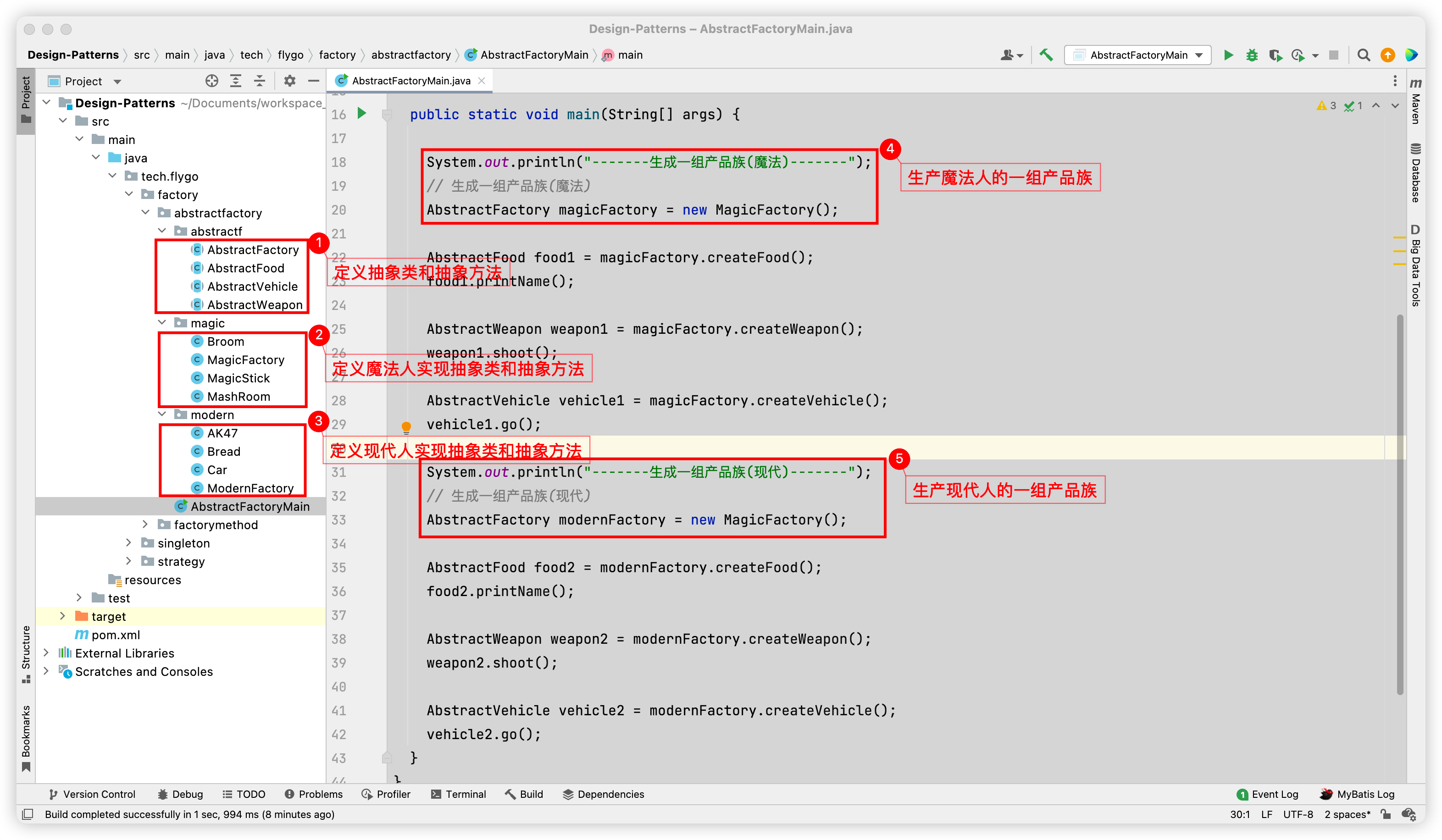The image size is (1442, 840).
Task: Click the Debug bug icon in toolbar
Action: [x=1252, y=55]
